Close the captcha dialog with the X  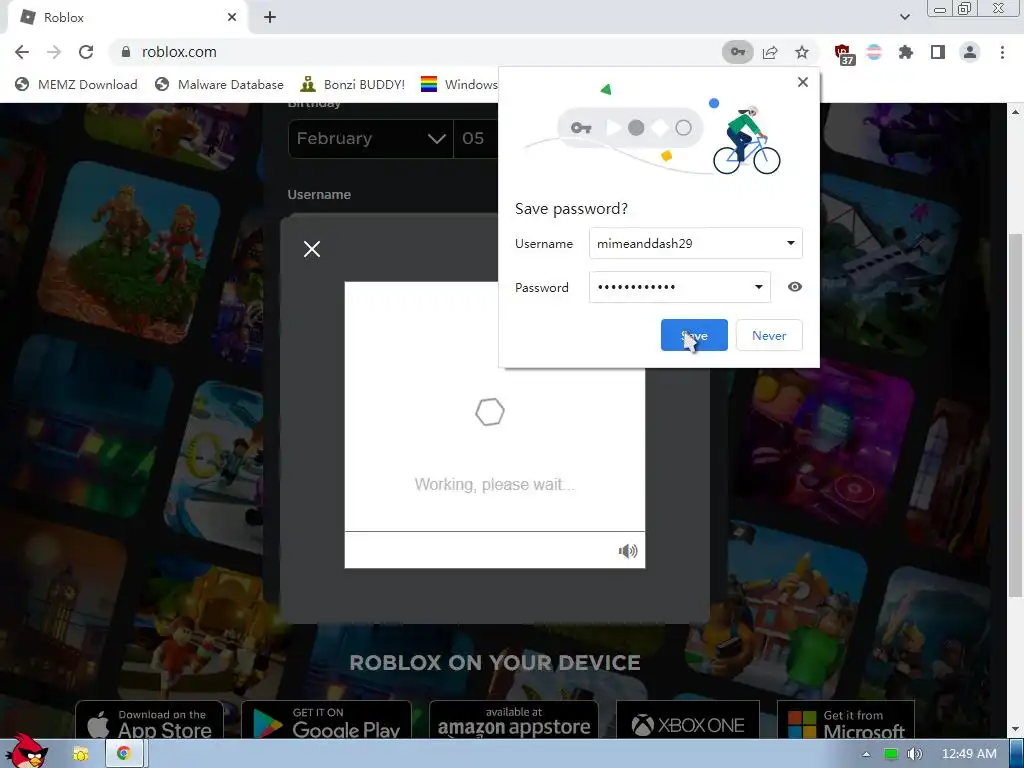(312, 249)
